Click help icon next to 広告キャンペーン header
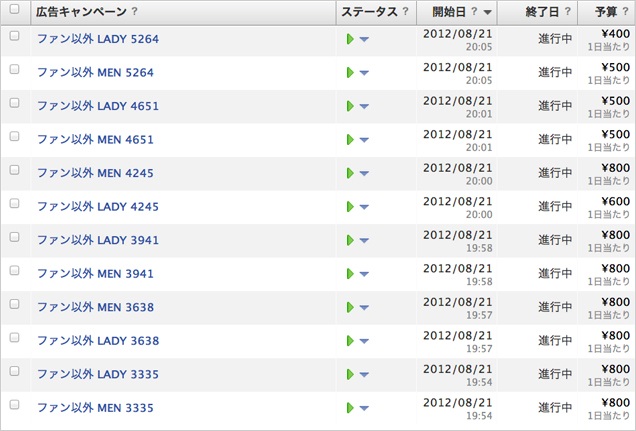 [134, 12]
